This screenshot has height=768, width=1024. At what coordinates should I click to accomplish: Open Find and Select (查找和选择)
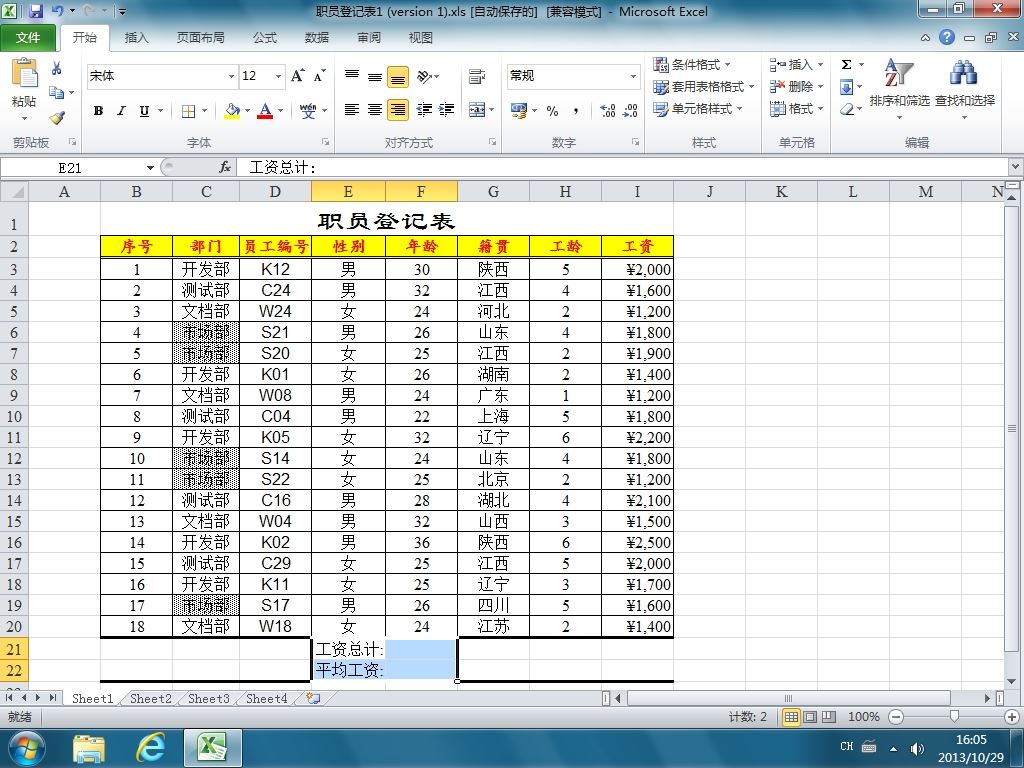[965, 88]
